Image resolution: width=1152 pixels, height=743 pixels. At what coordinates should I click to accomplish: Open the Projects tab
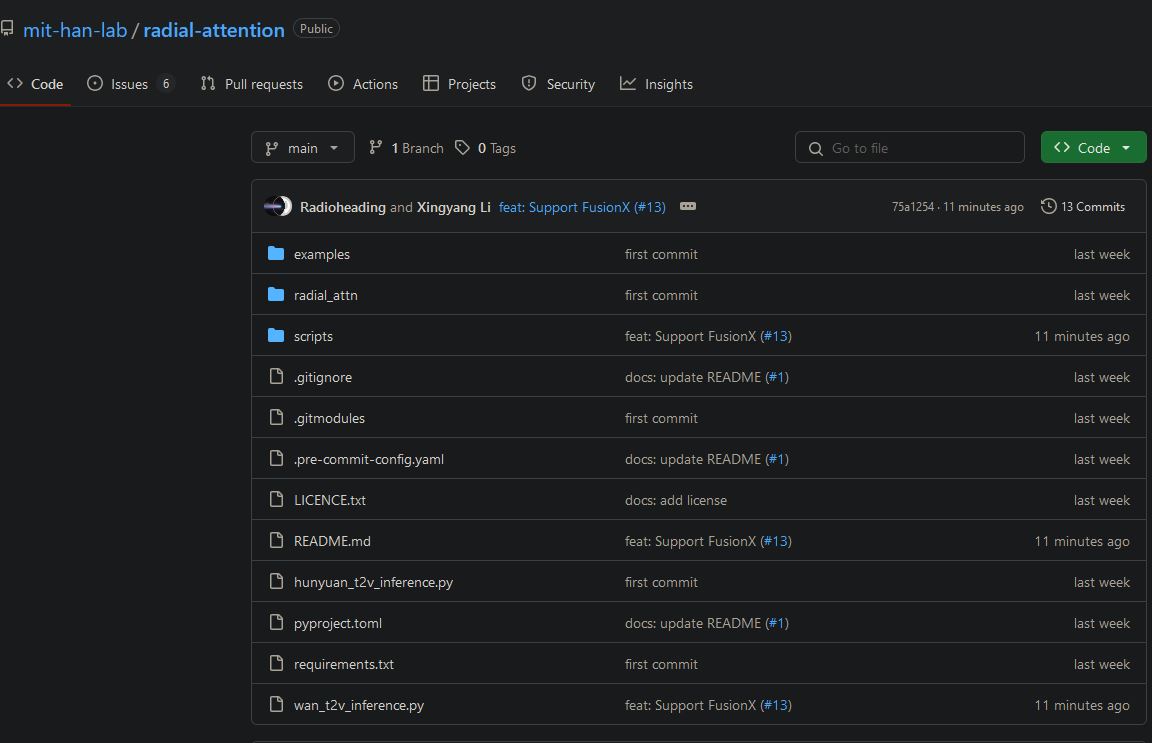460,84
